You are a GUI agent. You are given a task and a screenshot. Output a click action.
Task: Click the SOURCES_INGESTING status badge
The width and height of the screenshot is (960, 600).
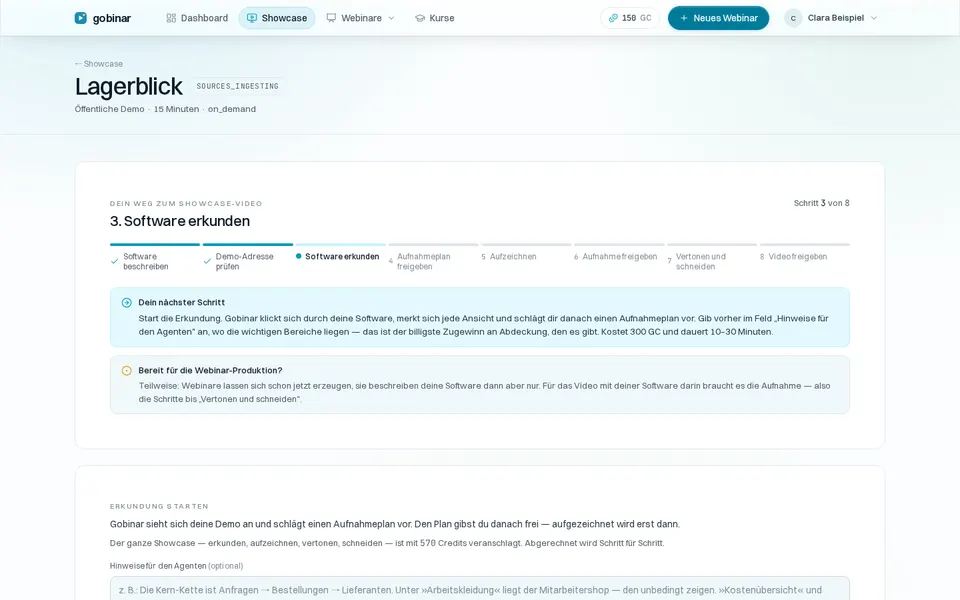click(238, 86)
